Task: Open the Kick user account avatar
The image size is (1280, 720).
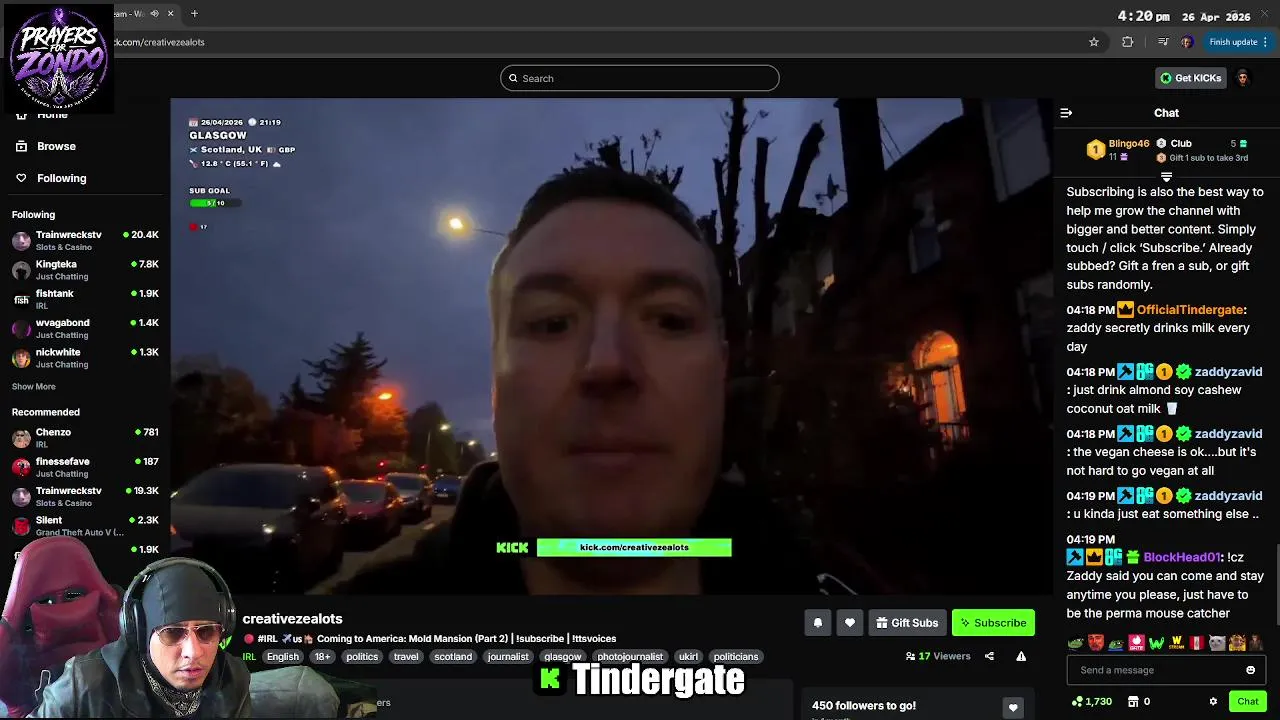Action: click(1243, 78)
